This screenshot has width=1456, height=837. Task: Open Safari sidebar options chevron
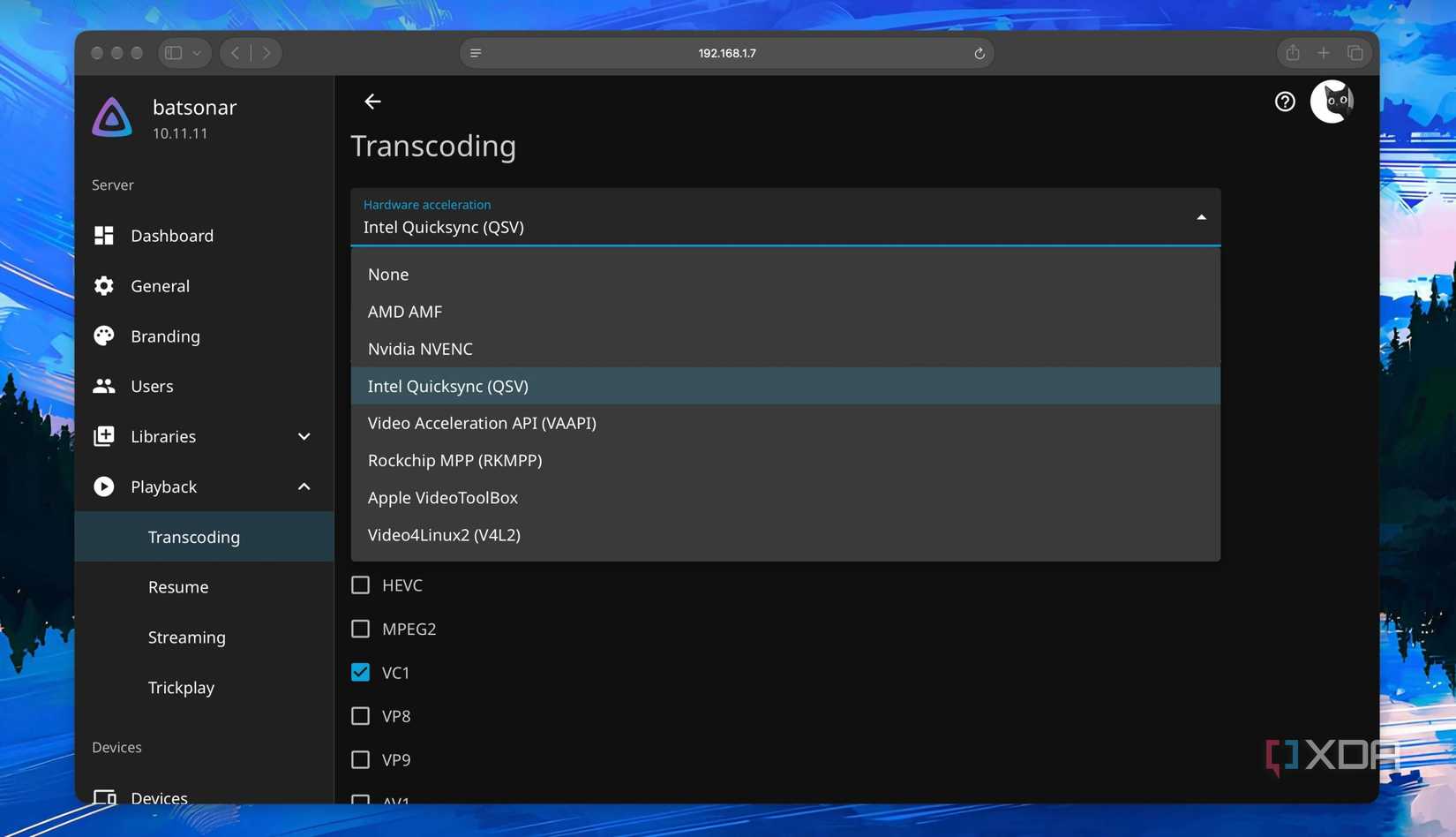[x=197, y=53]
